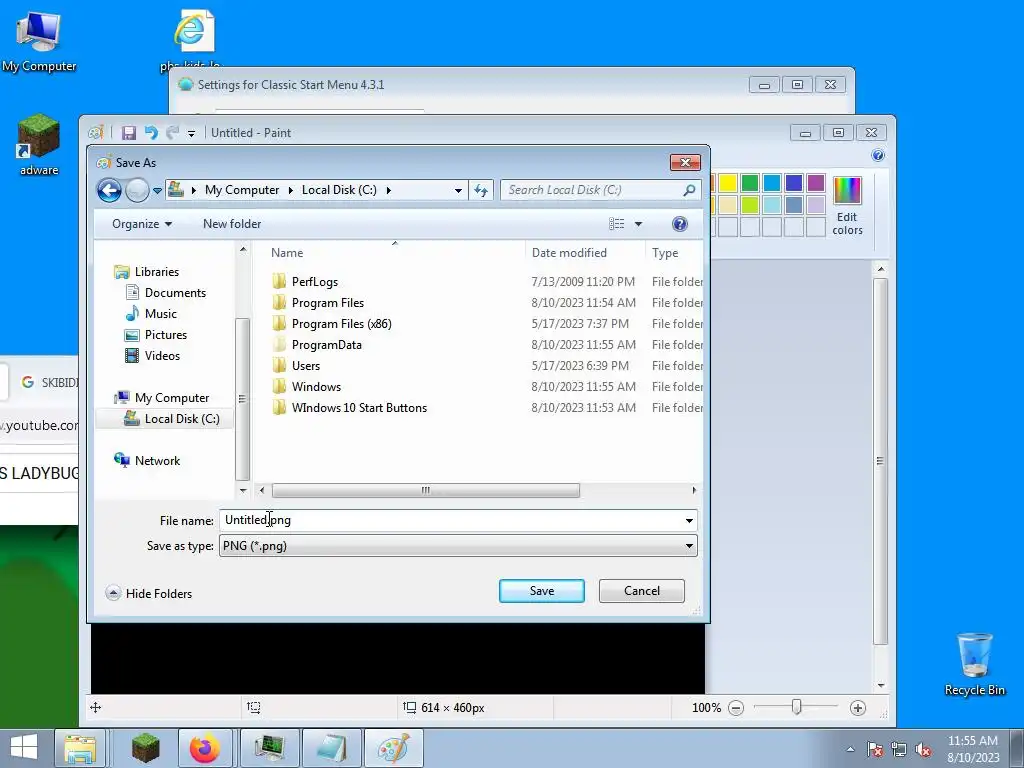Screen dimensions: 1024x768
Task: Click New folder
Action: click(x=232, y=224)
